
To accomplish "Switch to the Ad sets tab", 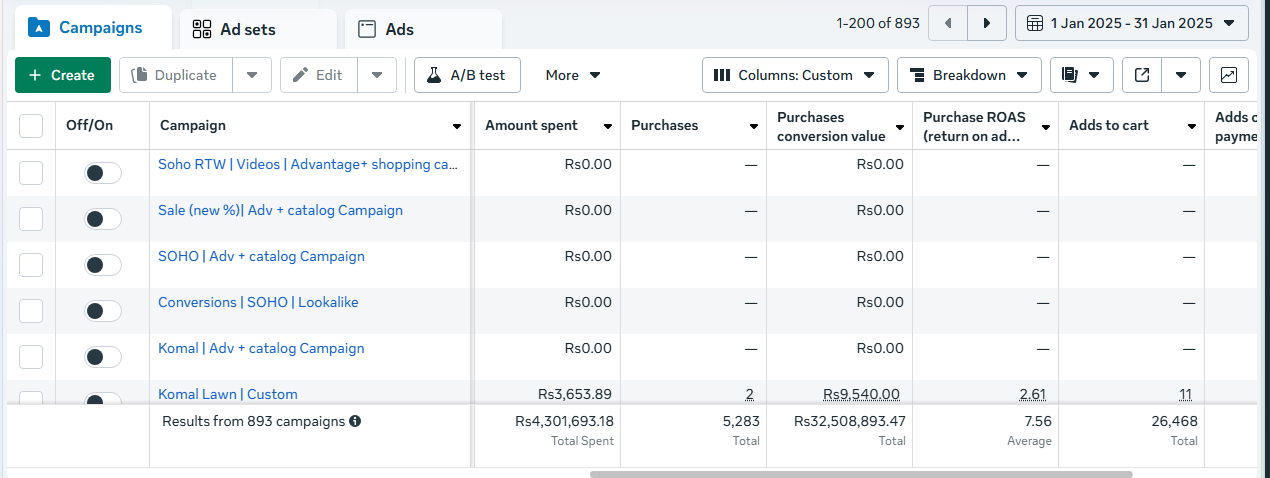I will (x=258, y=29).
